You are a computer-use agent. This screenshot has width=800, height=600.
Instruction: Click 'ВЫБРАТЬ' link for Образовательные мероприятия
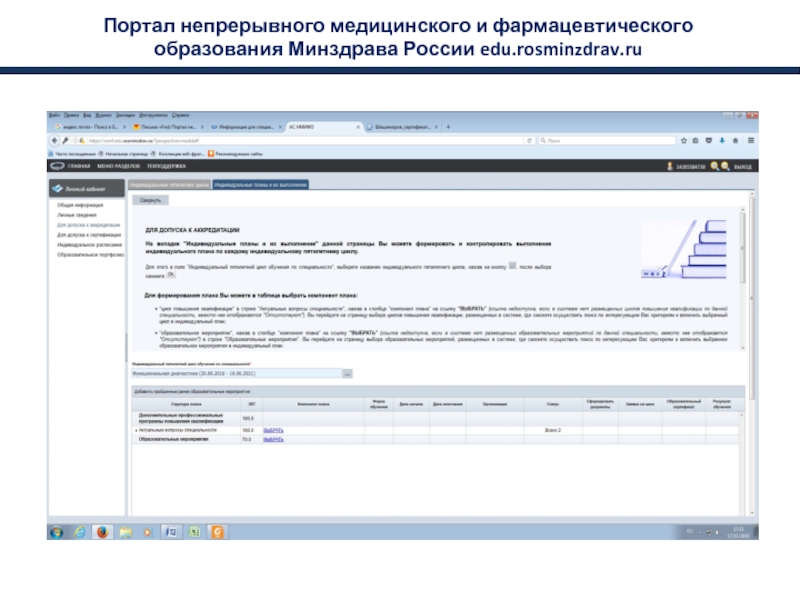pos(273,440)
